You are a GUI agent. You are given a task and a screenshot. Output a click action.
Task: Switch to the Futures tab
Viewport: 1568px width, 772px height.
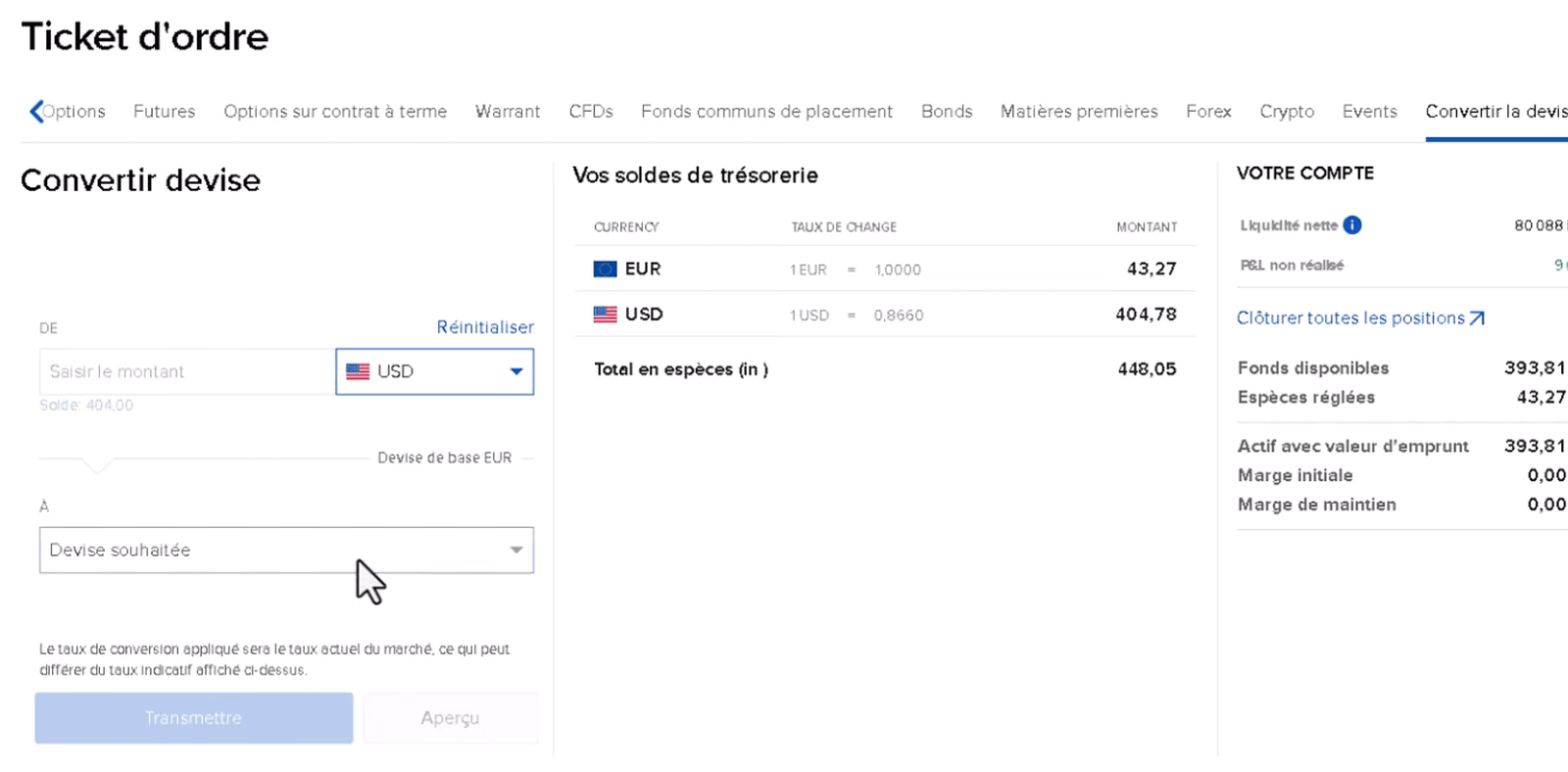[x=165, y=112]
